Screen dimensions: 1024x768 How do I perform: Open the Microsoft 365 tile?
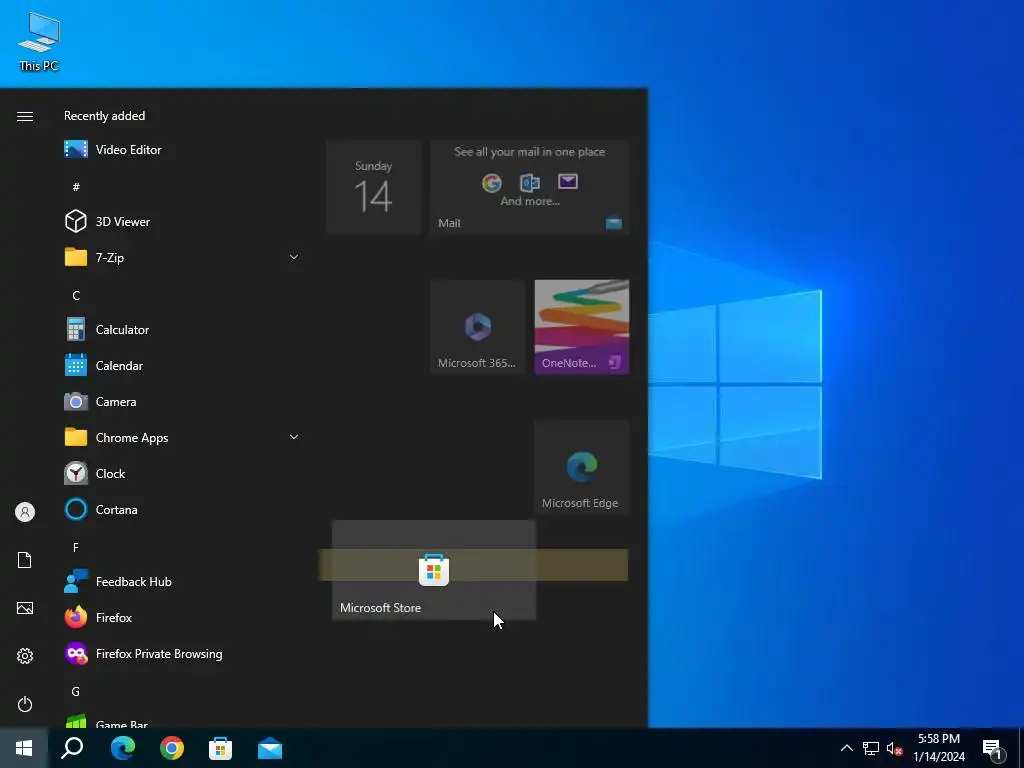point(477,327)
